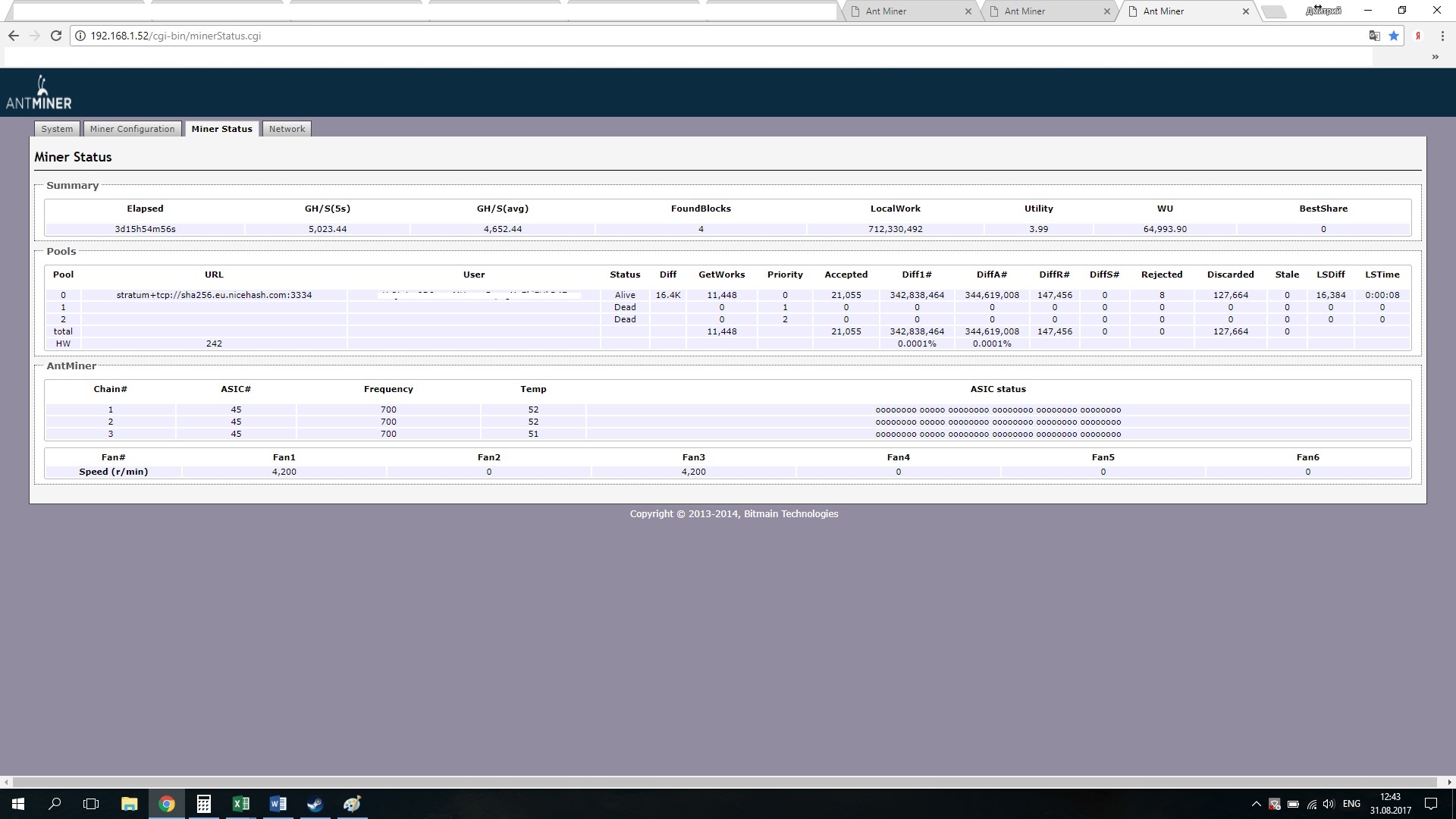Screen dimensions: 1456x819
Task: Reload the miner status page
Action: [55, 36]
